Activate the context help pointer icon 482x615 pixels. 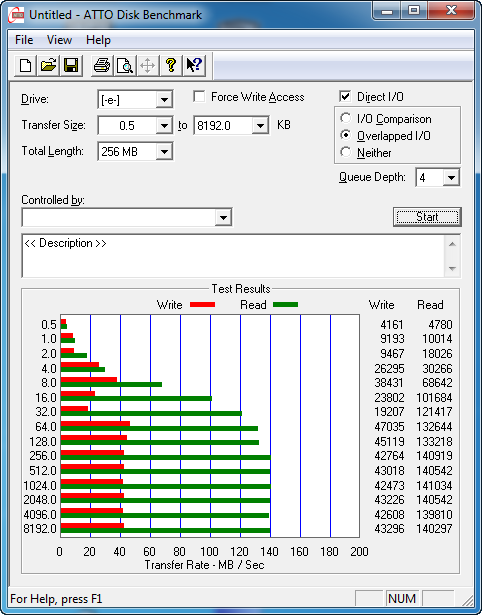[194, 65]
